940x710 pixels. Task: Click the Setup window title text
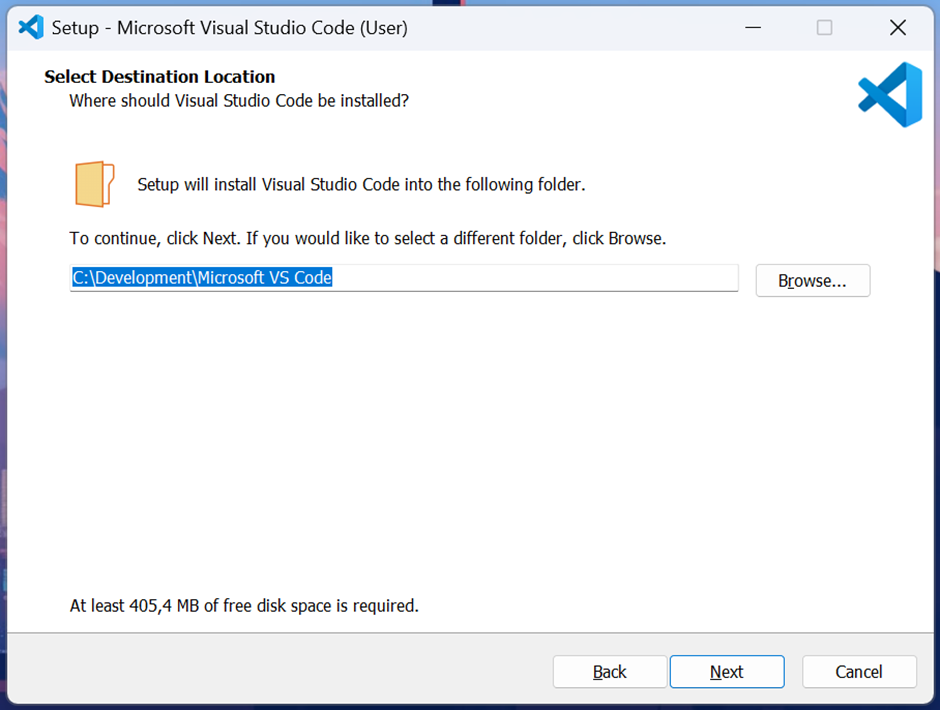point(230,28)
